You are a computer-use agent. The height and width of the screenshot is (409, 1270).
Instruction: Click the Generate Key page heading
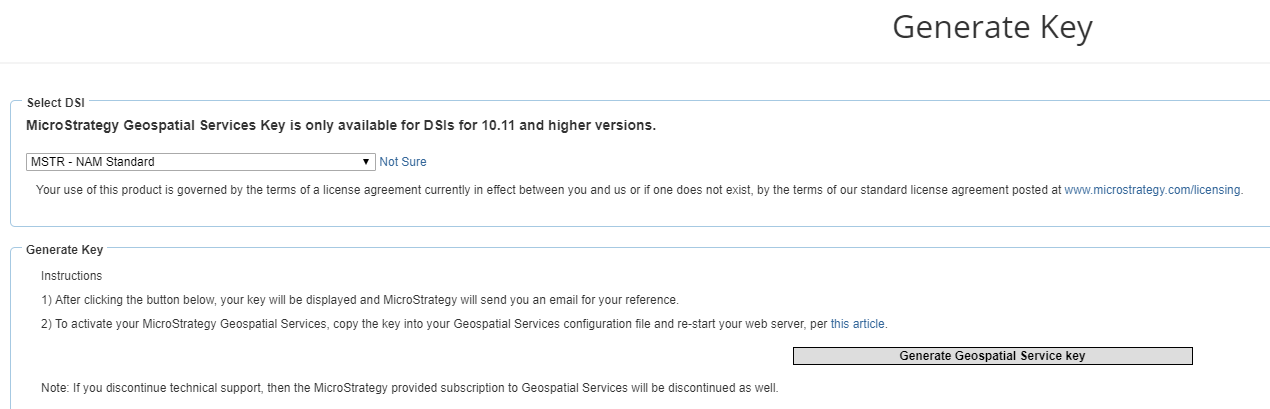992,28
